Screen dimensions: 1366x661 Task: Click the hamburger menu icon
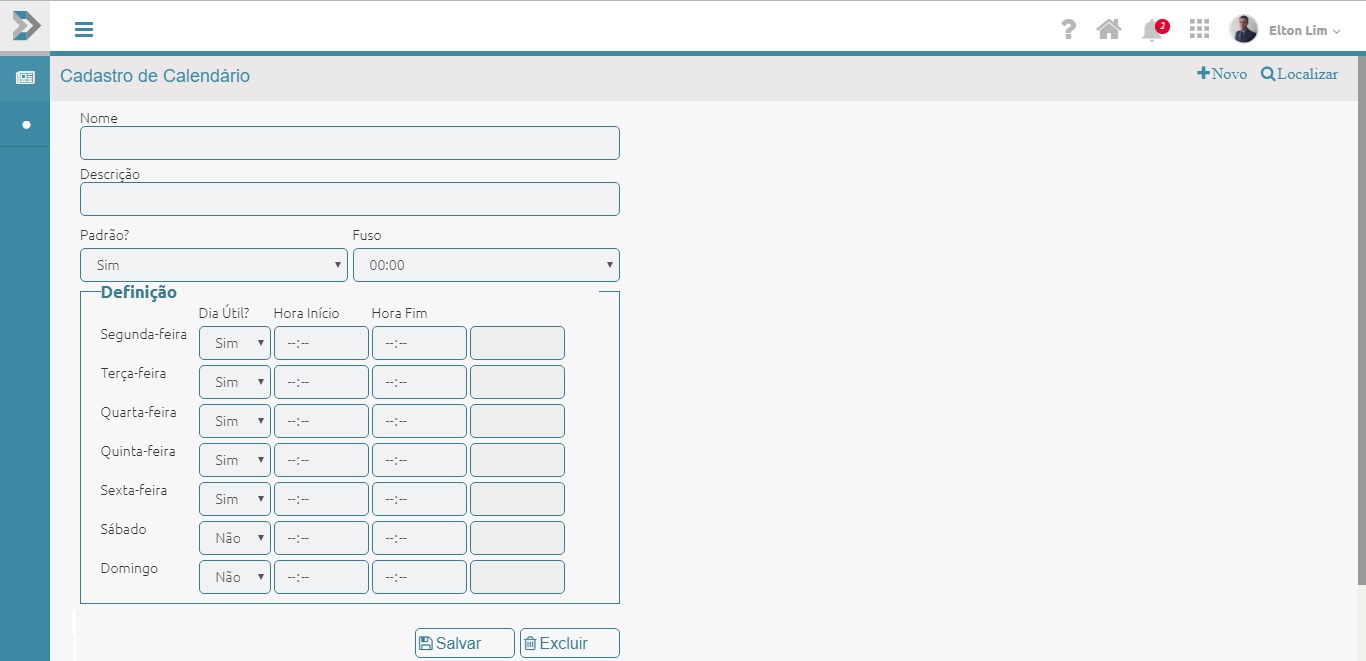click(84, 29)
